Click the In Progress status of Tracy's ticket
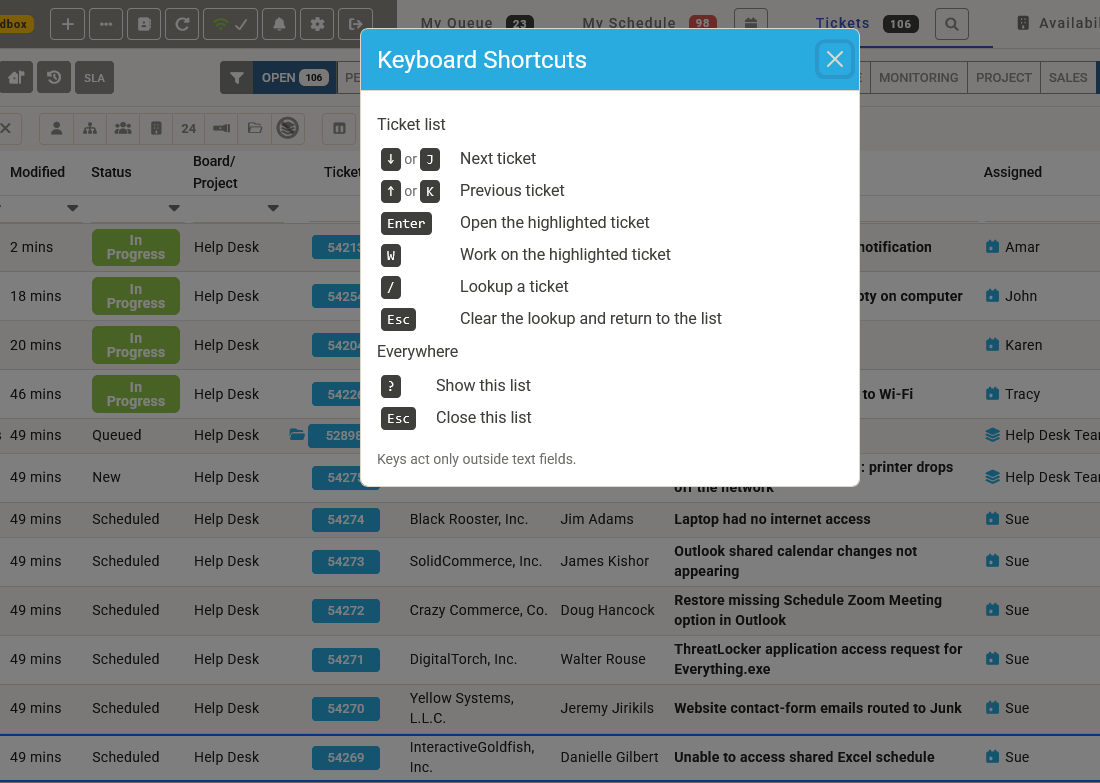 [135, 394]
